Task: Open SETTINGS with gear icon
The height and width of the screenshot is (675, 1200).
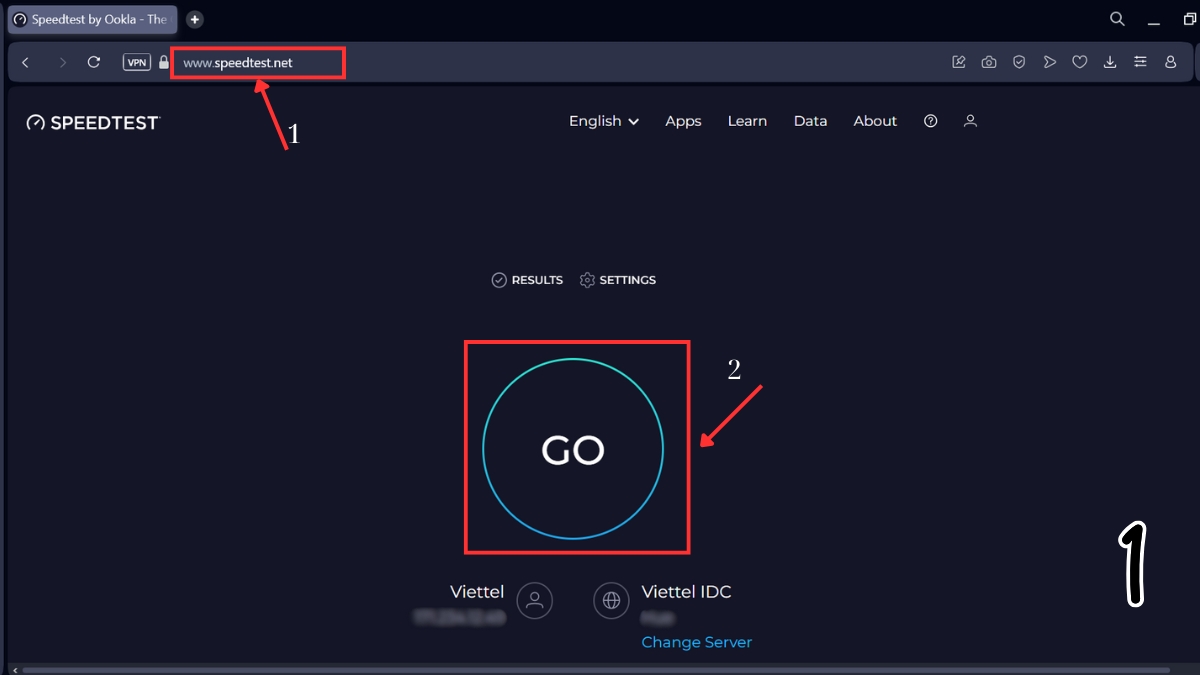Action: tap(618, 280)
